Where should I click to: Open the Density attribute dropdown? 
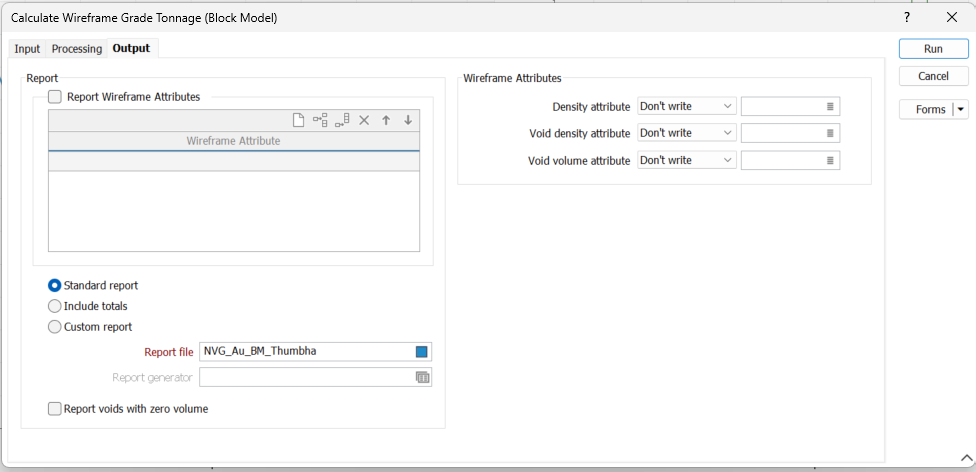686,106
